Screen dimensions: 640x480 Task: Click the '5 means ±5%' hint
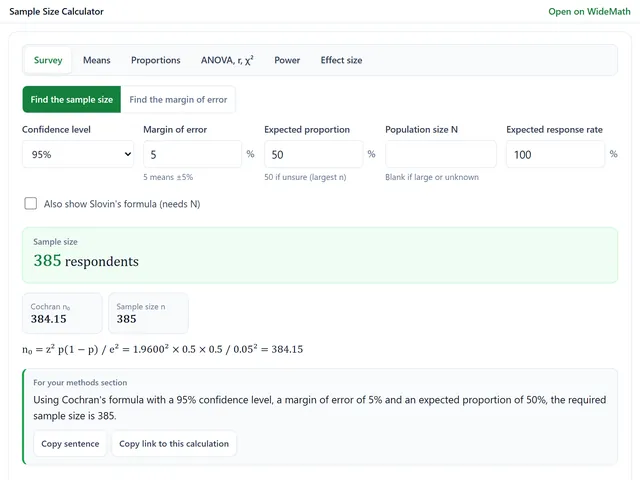168,177
